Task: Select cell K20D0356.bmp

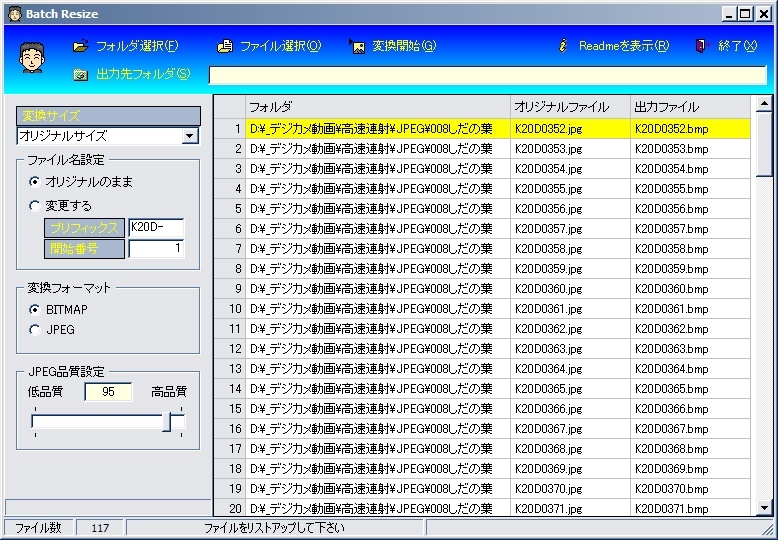Action: pyautogui.click(x=690, y=209)
